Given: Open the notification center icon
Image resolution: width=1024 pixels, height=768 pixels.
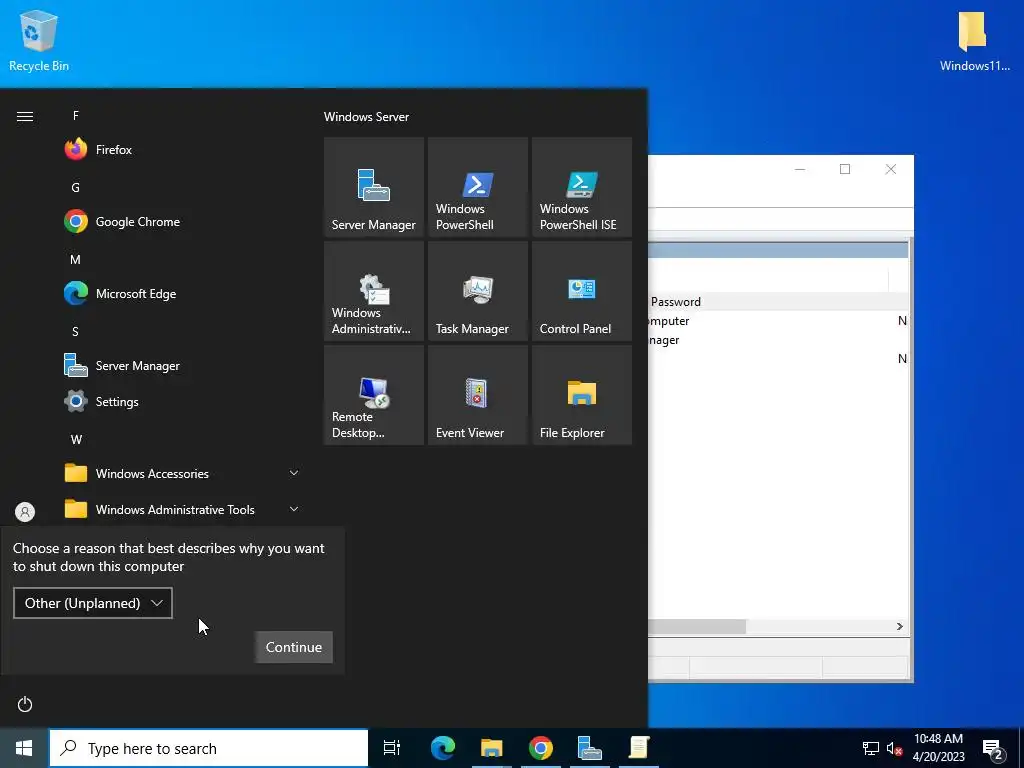Looking at the screenshot, I should (993, 748).
